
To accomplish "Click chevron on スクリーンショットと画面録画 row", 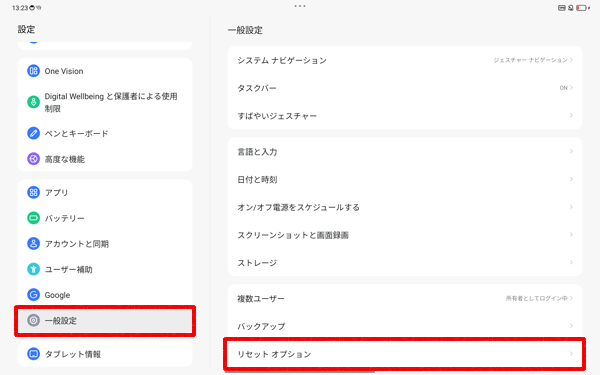I will 571,235.
